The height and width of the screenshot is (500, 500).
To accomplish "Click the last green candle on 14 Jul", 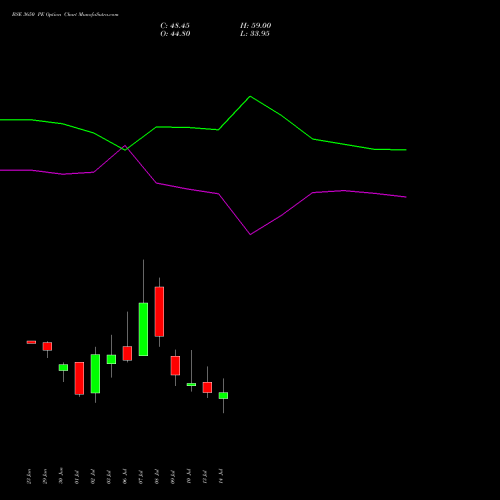I will [x=223, y=396].
